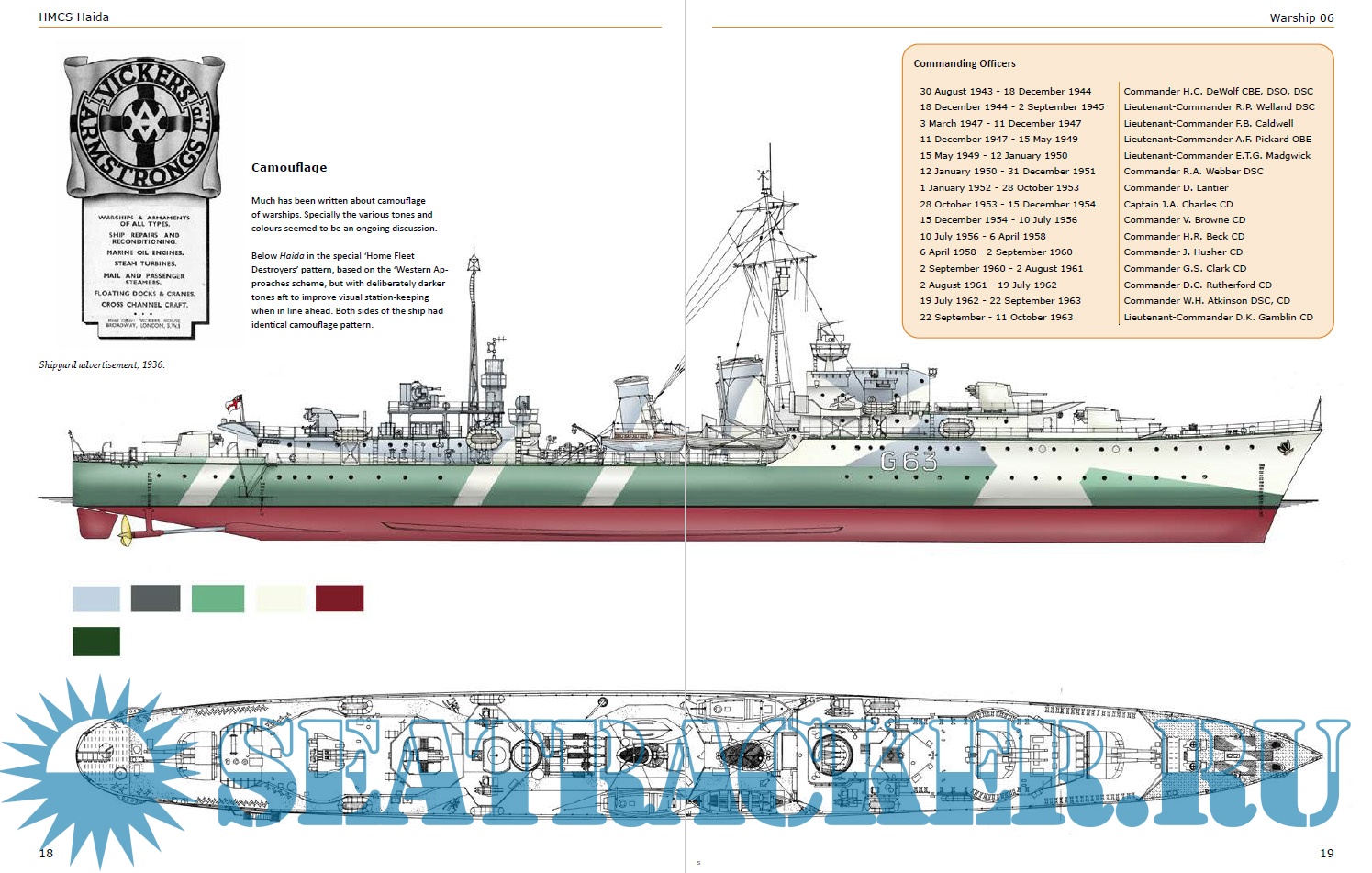Click the yellow propeller at the stern

(x=126, y=530)
